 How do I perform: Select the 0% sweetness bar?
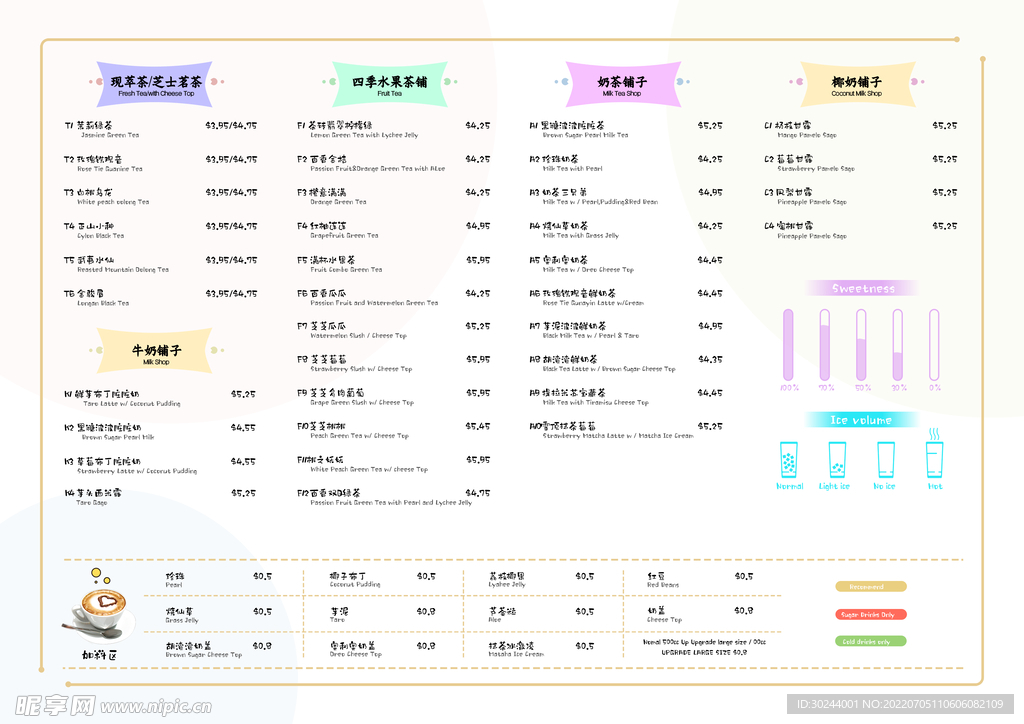tap(935, 345)
